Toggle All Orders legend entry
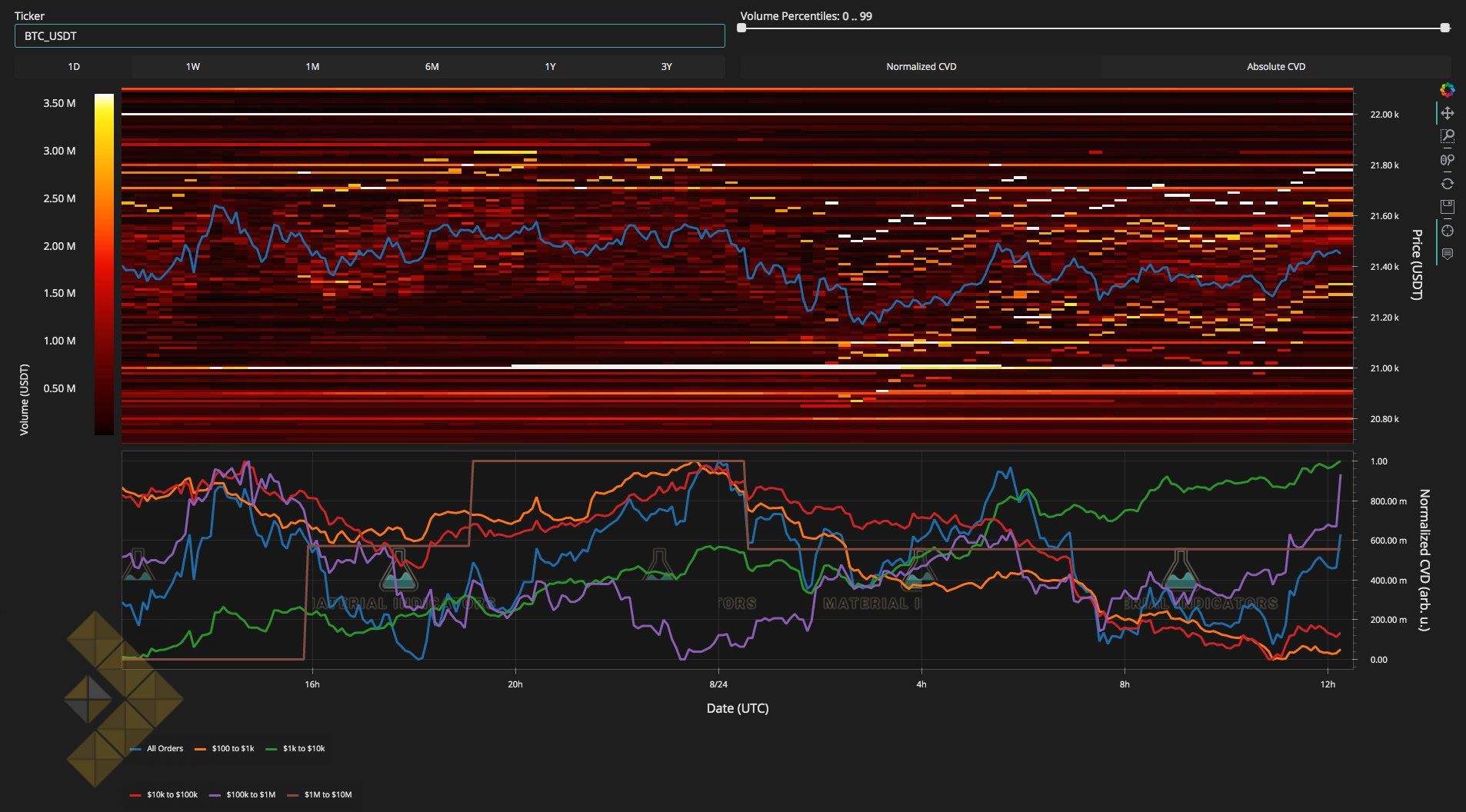 [x=157, y=748]
